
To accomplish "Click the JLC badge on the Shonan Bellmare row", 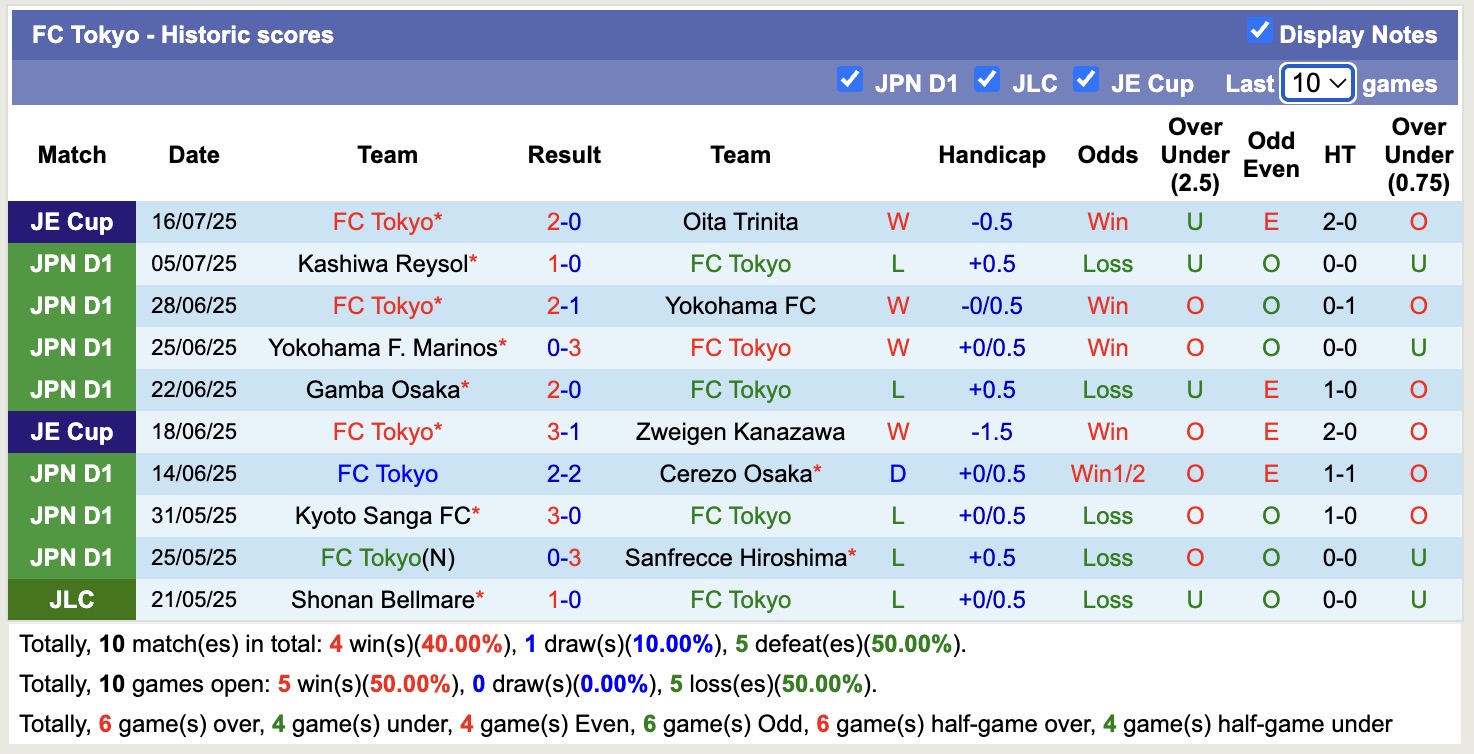I will pyautogui.click(x=71, y=599).
